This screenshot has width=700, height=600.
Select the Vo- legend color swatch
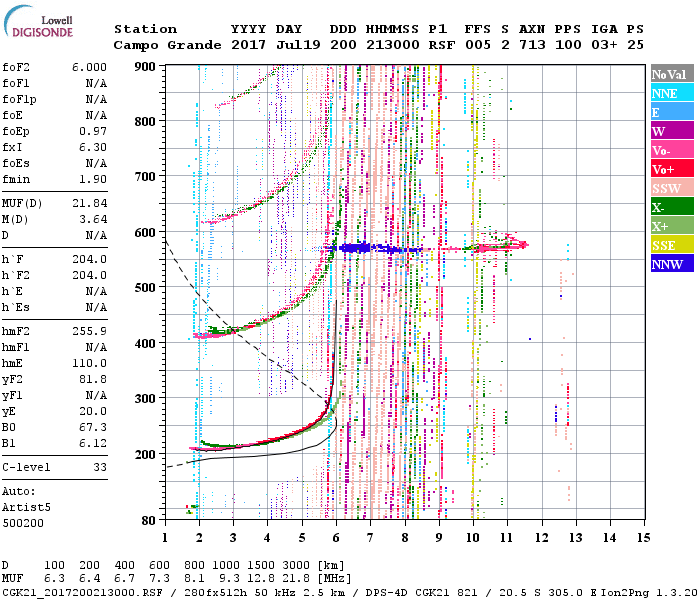point(672,150)
